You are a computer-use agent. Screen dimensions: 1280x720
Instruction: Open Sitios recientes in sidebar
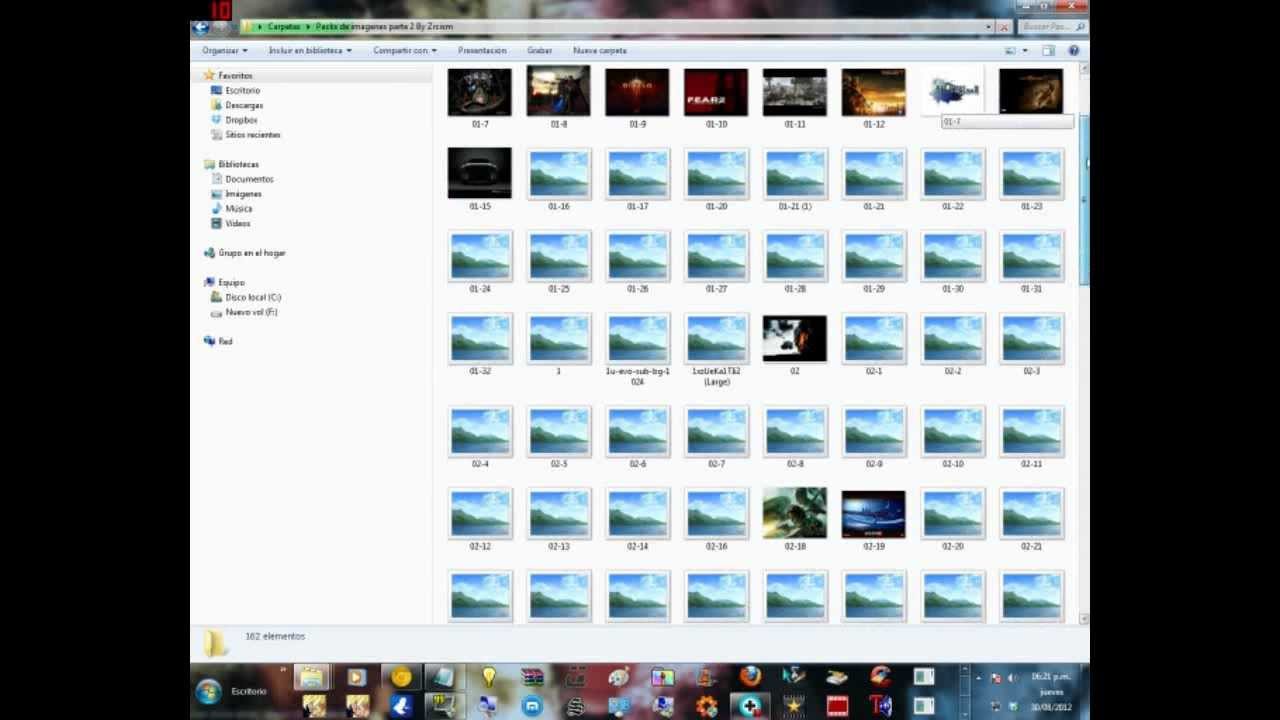tap(253, 134)
